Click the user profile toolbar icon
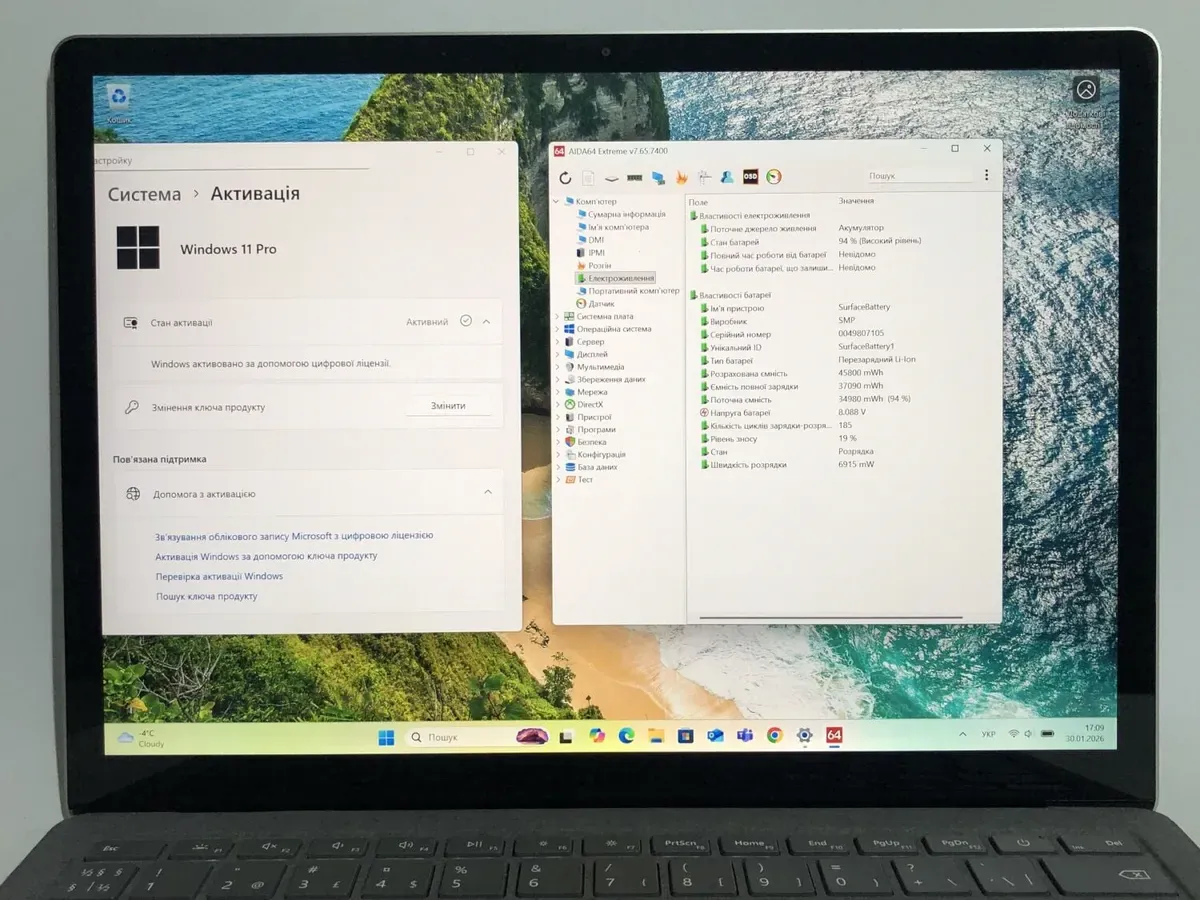Viewport: 1200px width, 900px height. click(x=727, y=177)
